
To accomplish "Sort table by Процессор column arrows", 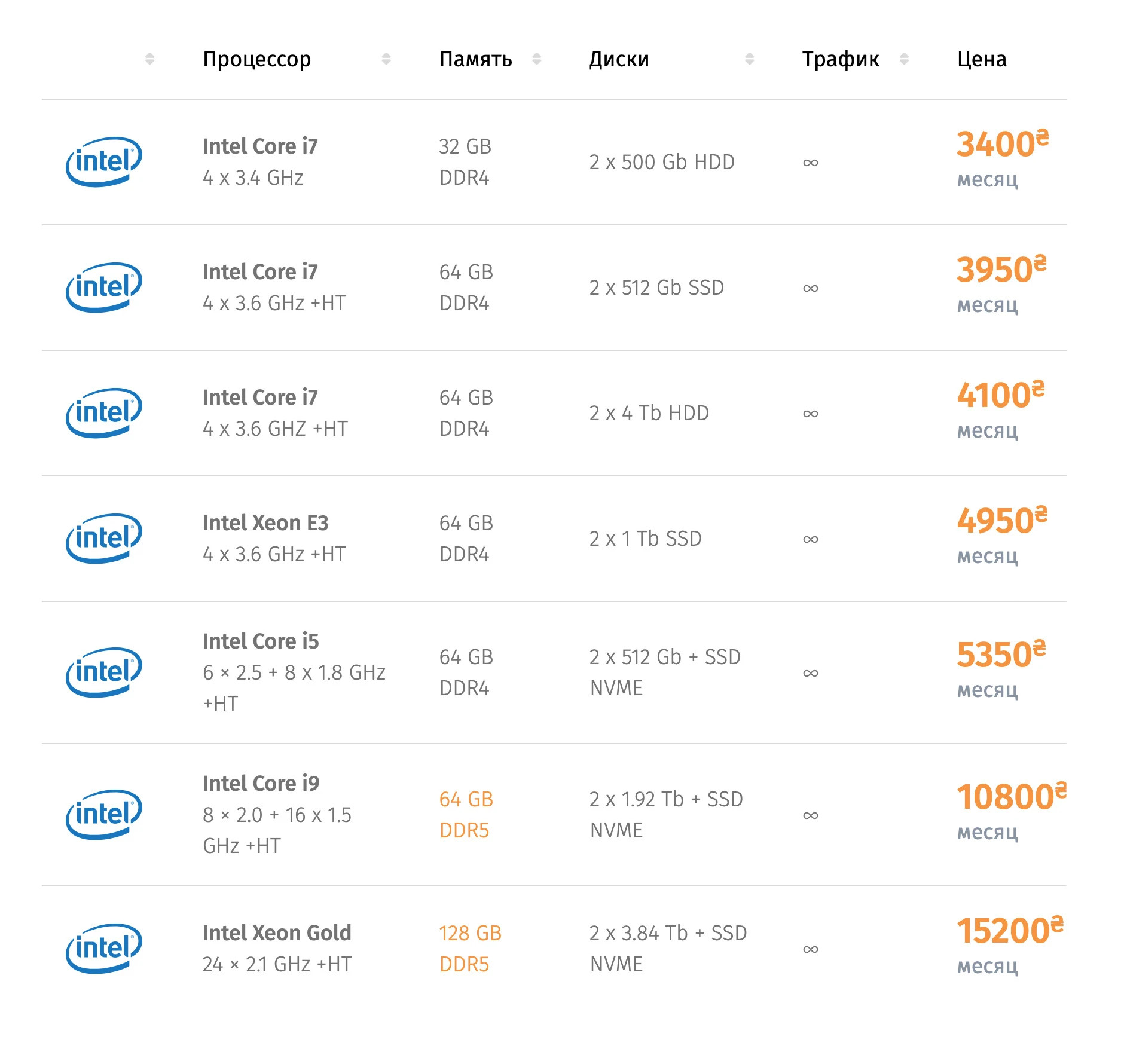I will pyautogui.click(x=386, y=59).
